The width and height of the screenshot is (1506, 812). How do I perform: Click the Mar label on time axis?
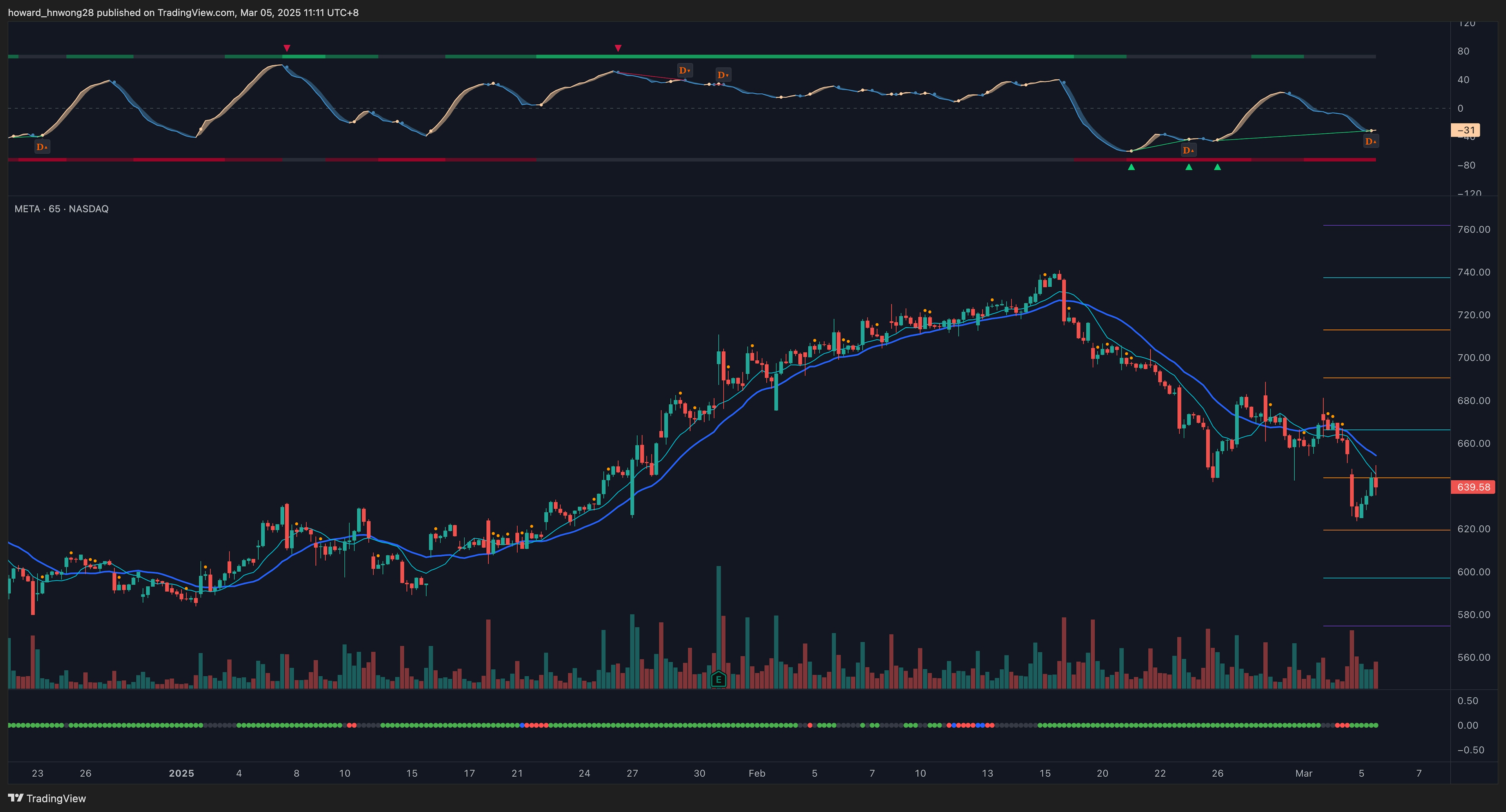[1304, 773]
